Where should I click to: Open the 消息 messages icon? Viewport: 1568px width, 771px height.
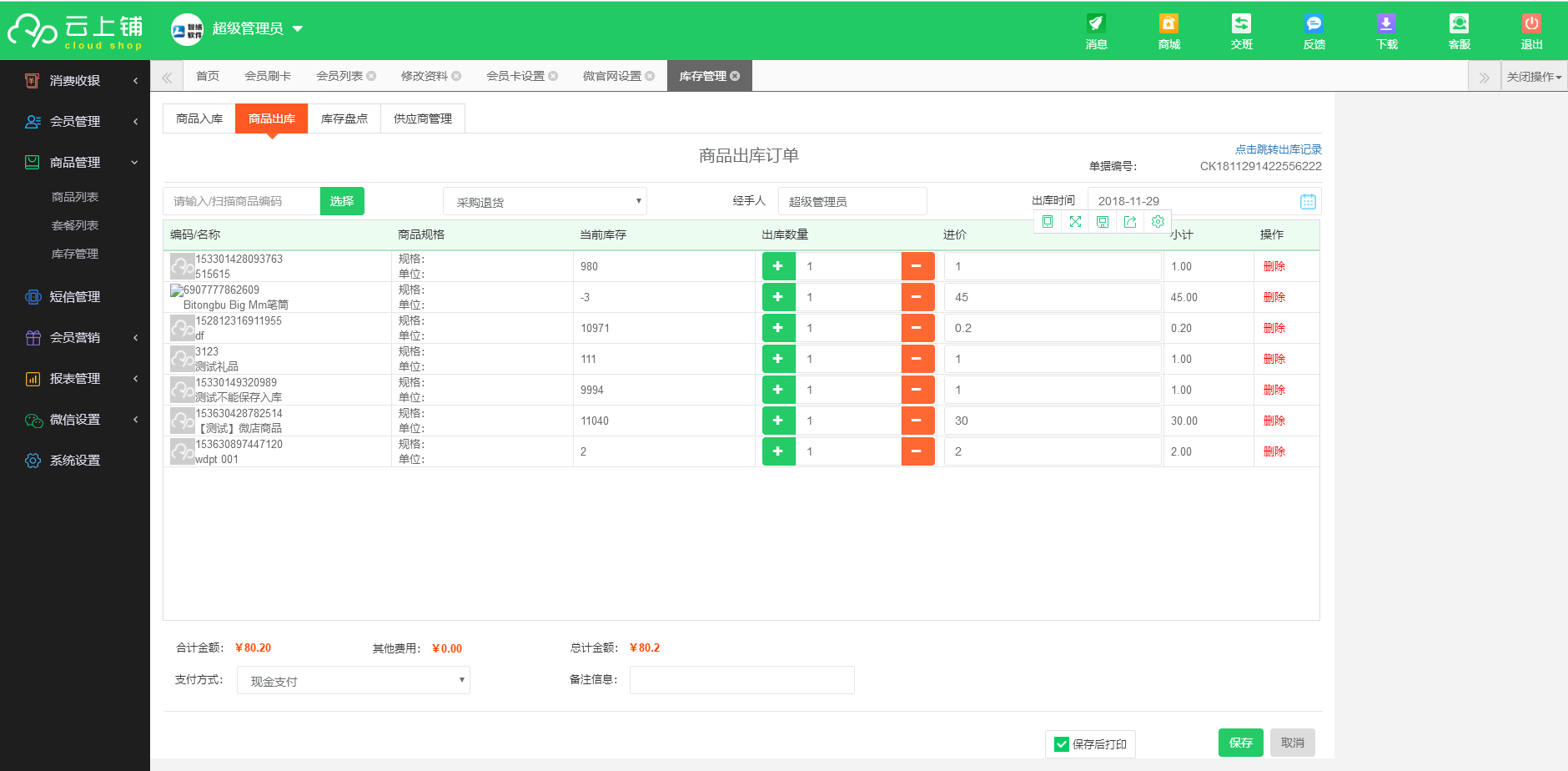1096,31
